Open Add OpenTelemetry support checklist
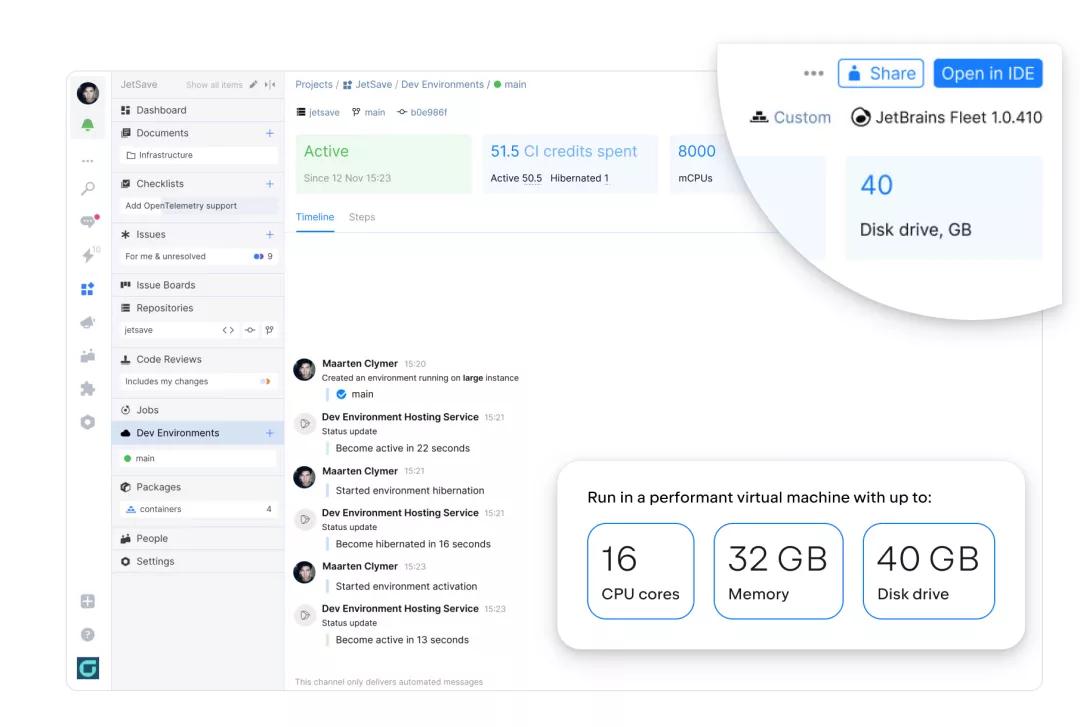The image size is (1080, 727). pyautogui.click(x=198, y=205)
